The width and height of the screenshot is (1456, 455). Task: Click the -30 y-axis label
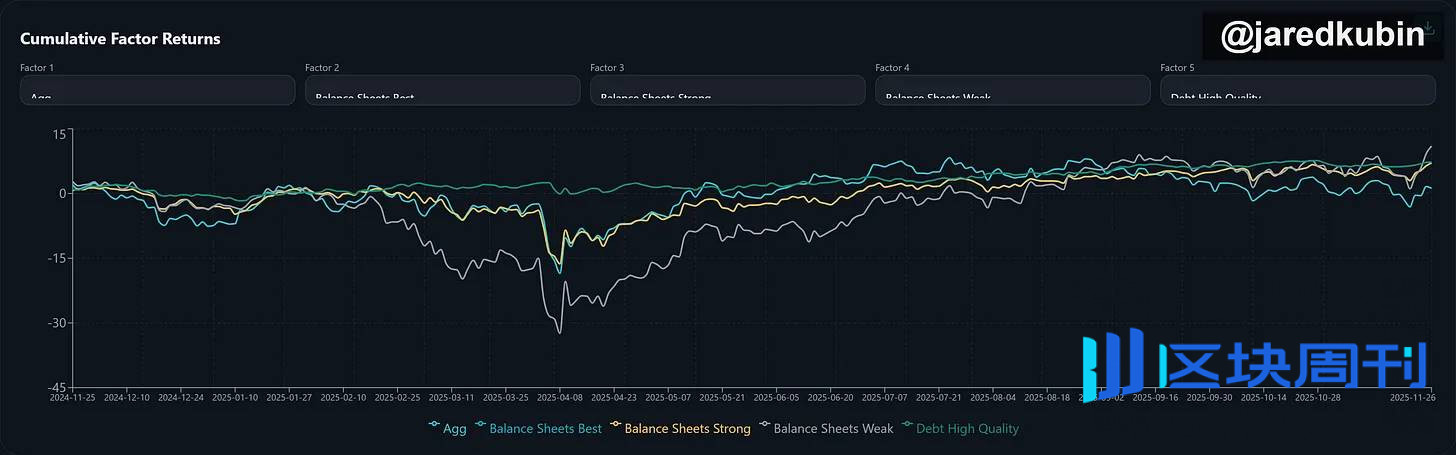click(58, 323)
